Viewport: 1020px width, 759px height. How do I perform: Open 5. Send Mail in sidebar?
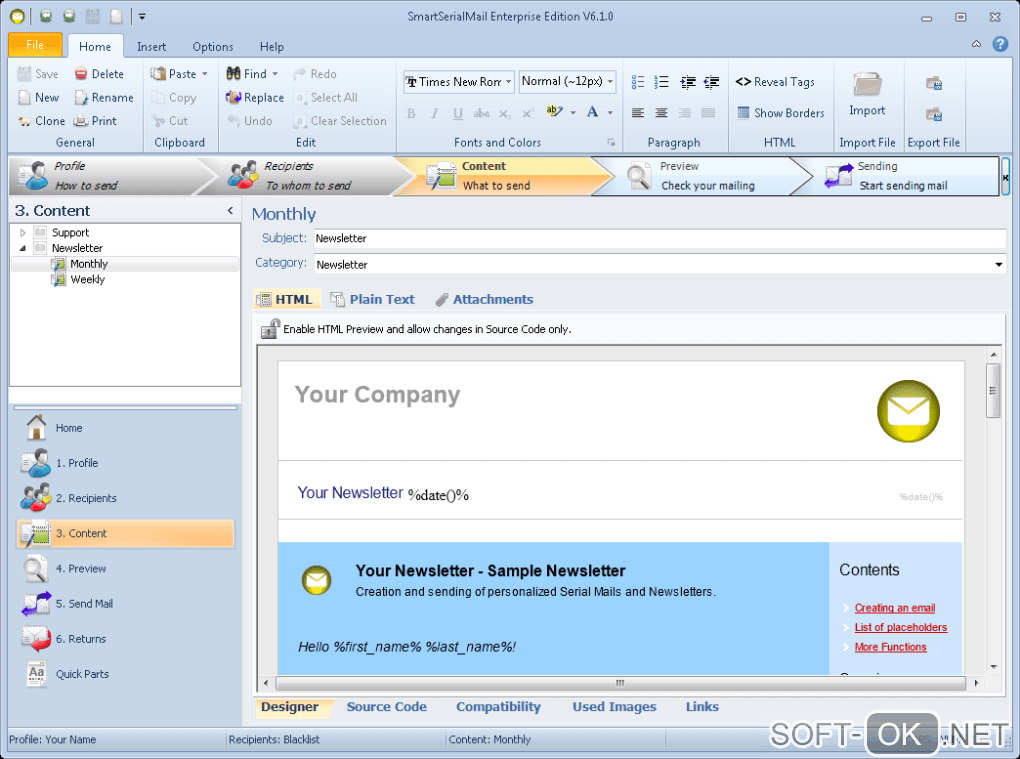[x=84, y=604]
